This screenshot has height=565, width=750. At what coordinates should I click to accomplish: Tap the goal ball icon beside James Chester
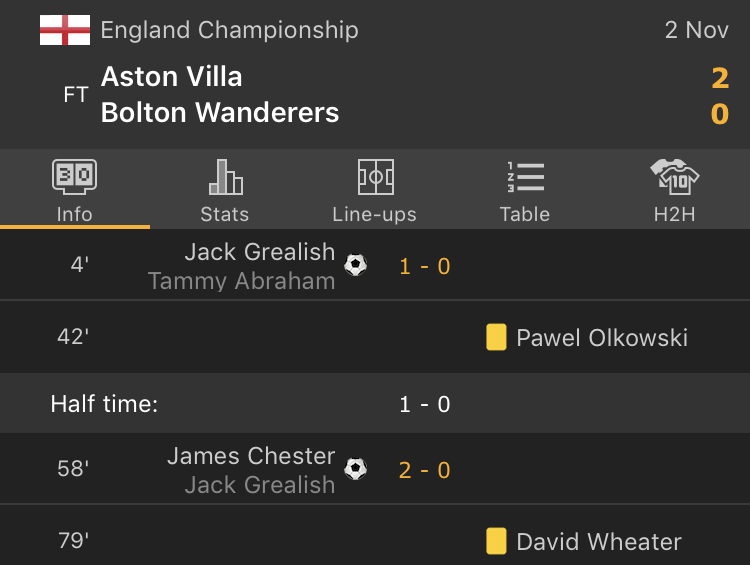355,469
